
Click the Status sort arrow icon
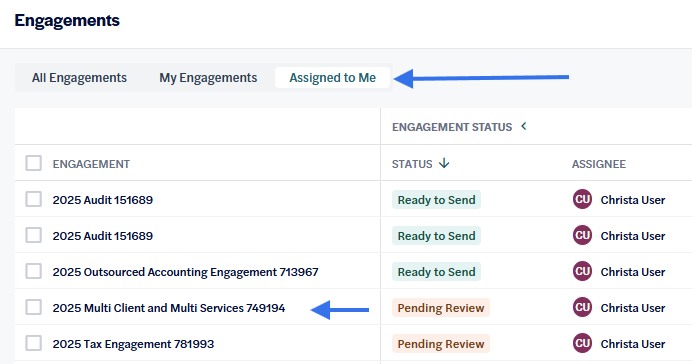pos(444,164)
